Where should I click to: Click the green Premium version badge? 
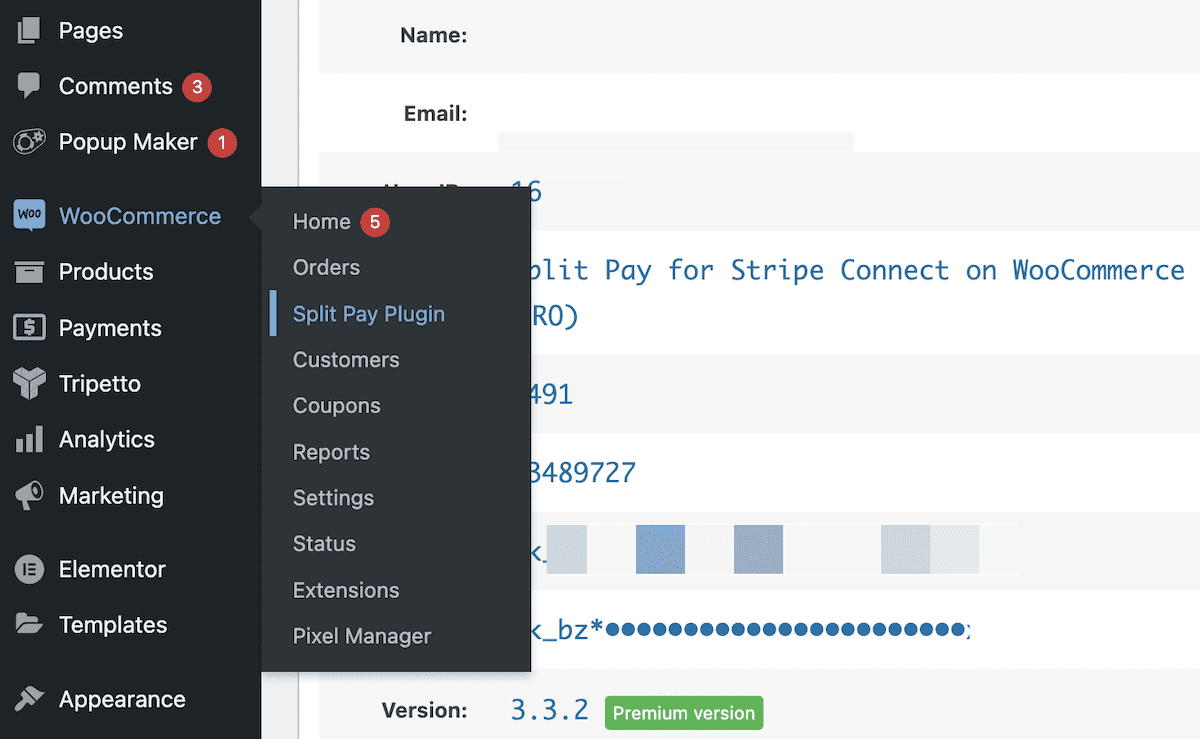click(x=684, y=713)
